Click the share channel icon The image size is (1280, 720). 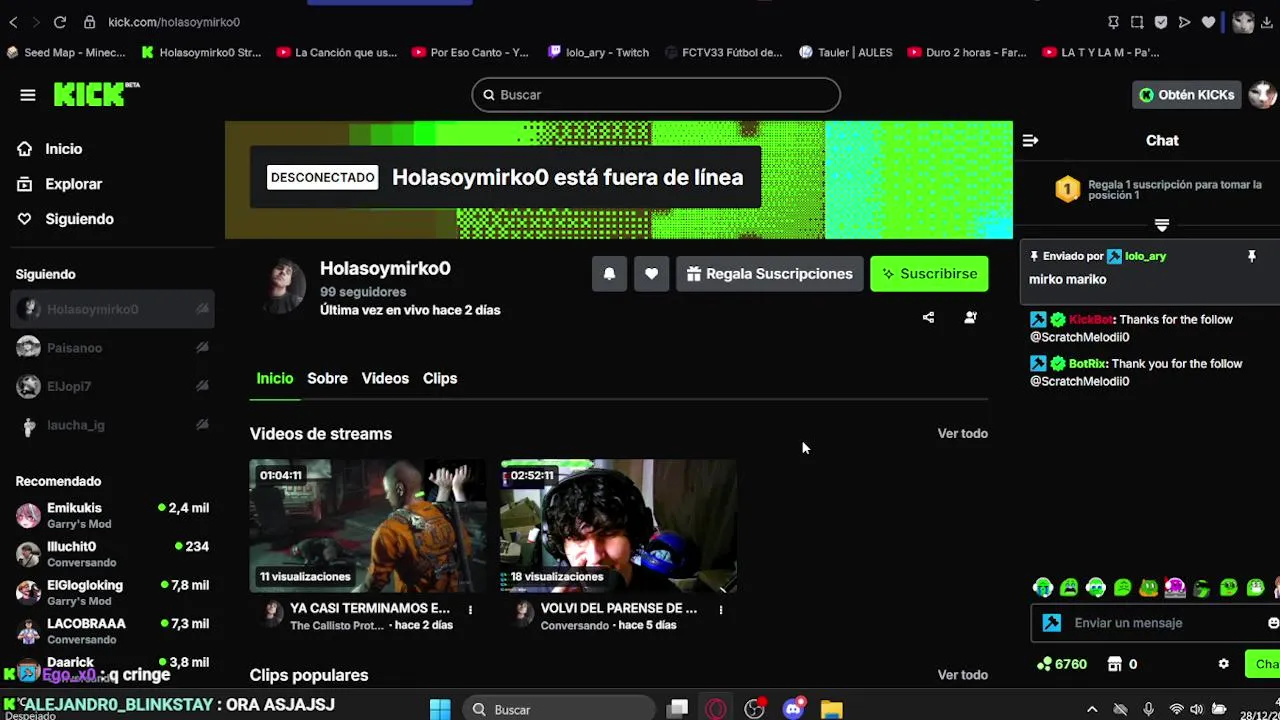click(928, 318)
